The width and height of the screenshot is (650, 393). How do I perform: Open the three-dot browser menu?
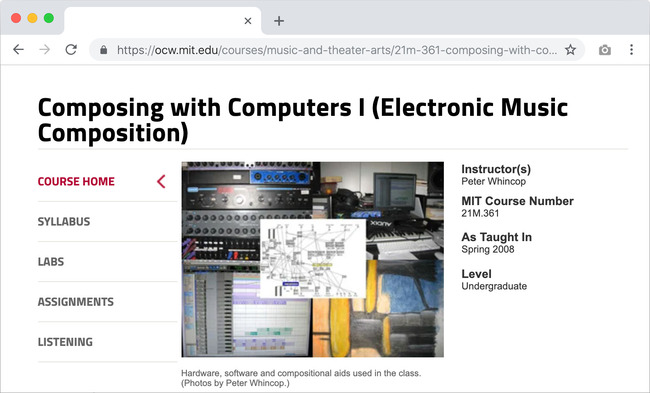click(x=631, y=50)
